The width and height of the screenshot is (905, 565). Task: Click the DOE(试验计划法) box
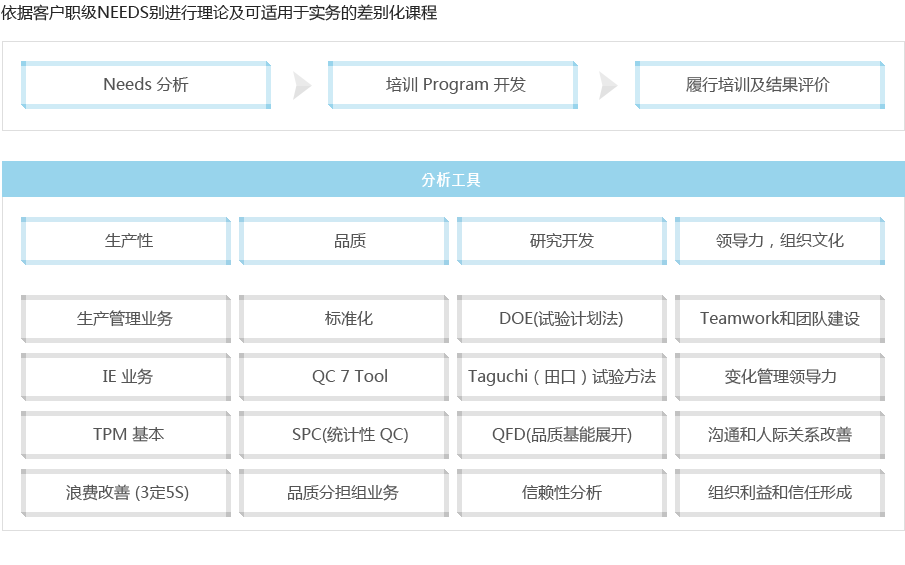pos(562,319)
